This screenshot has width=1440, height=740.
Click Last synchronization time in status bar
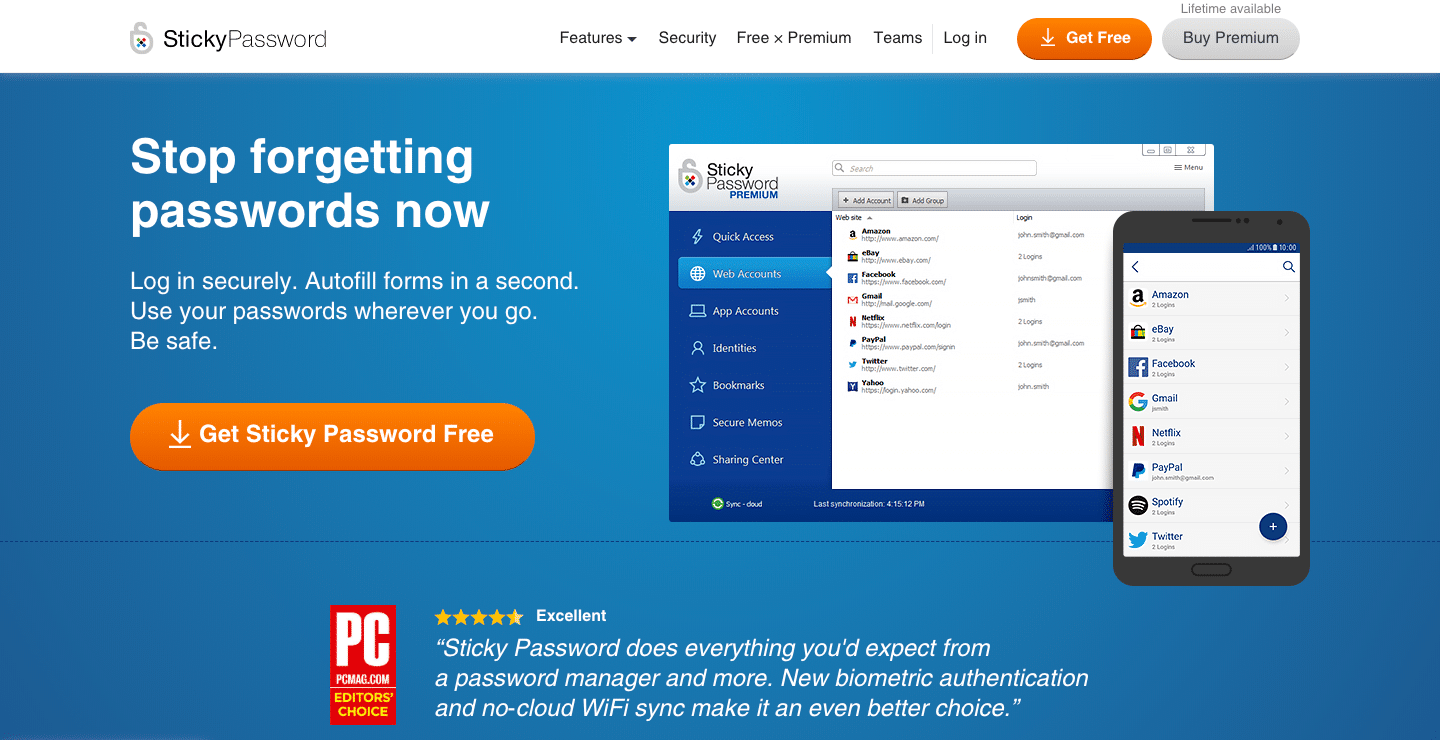pyautogui.click(x=869, y=504)
